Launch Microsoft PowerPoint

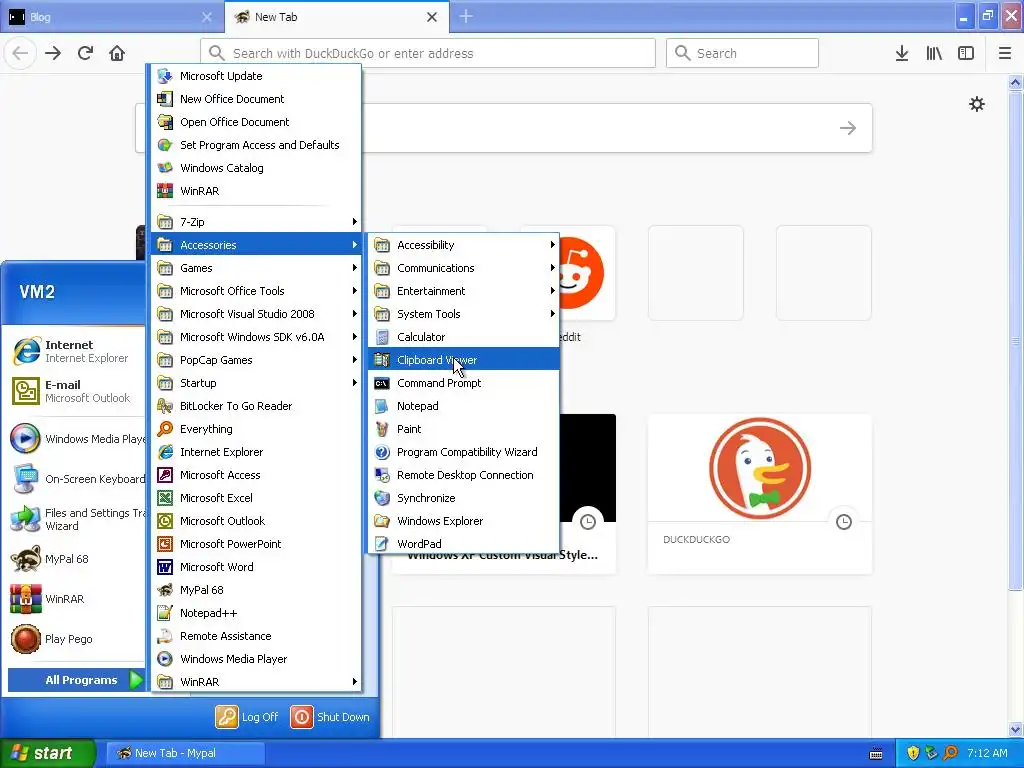pyautogui.click(x=256, y=543)
